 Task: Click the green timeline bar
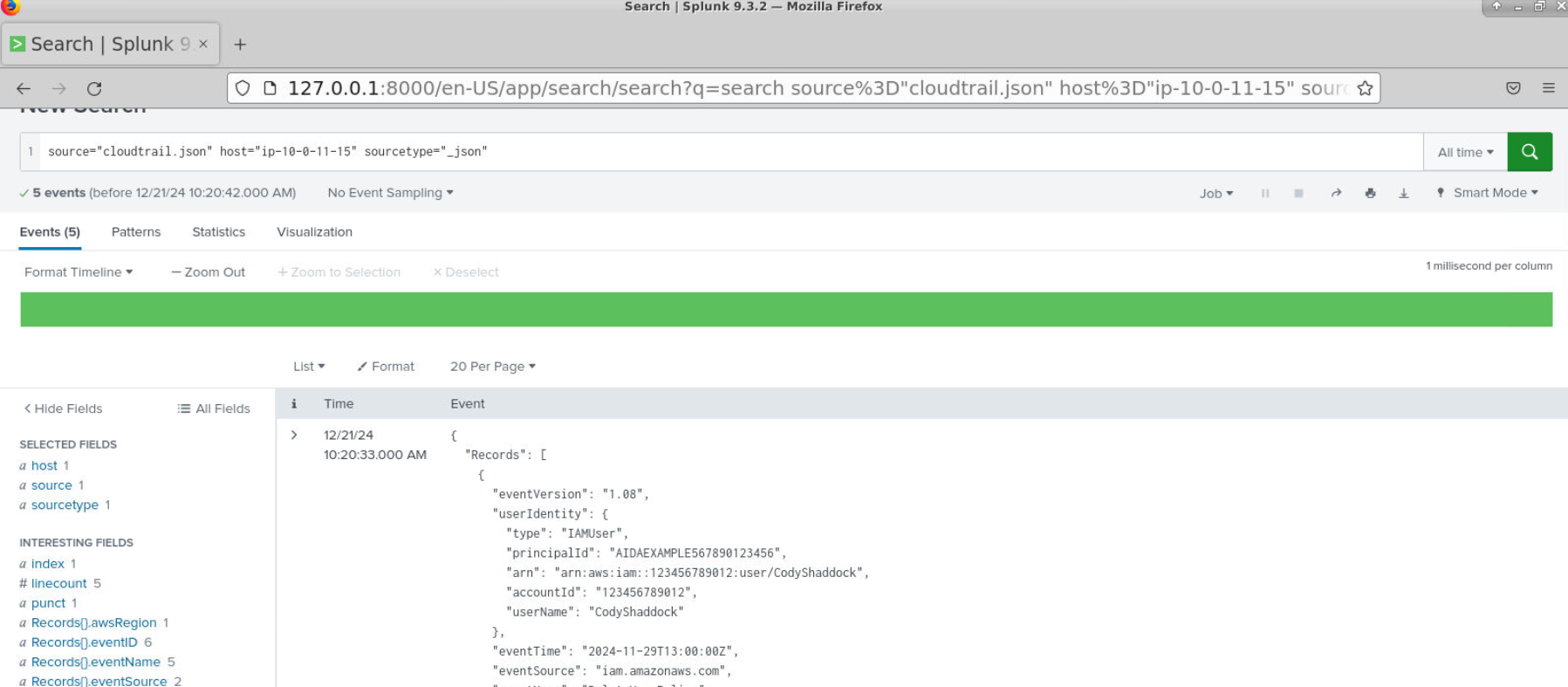pos(785,310)
